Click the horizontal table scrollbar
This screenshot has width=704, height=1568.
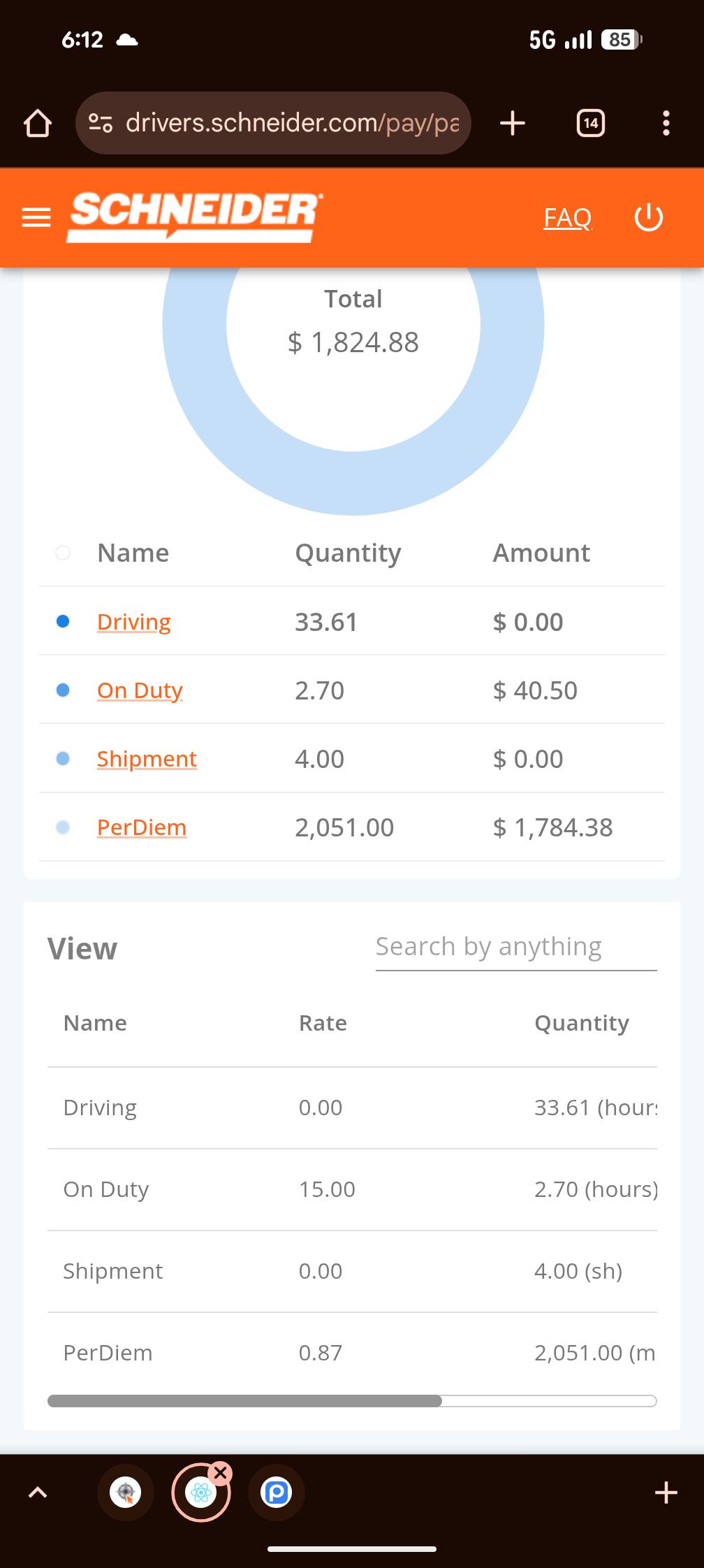pyautogui.click(x=352, y=1401)
